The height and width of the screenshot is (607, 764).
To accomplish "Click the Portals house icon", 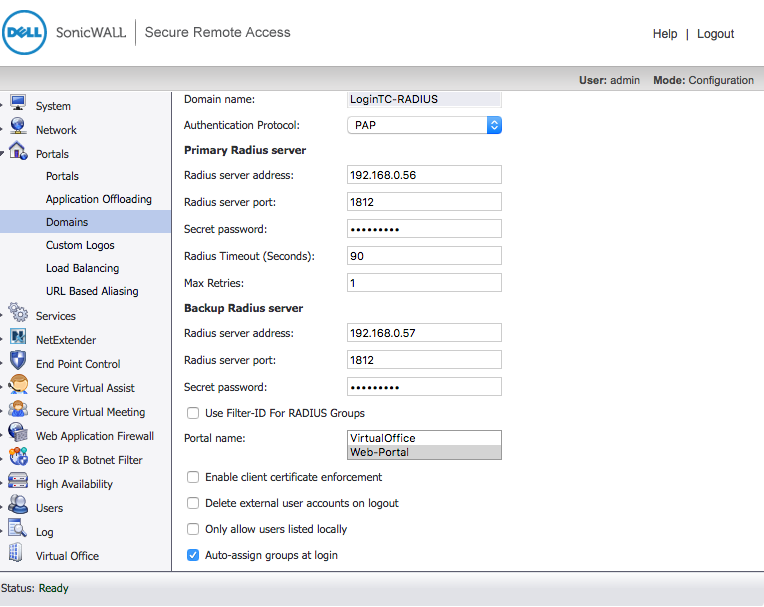I will point(18,151).
